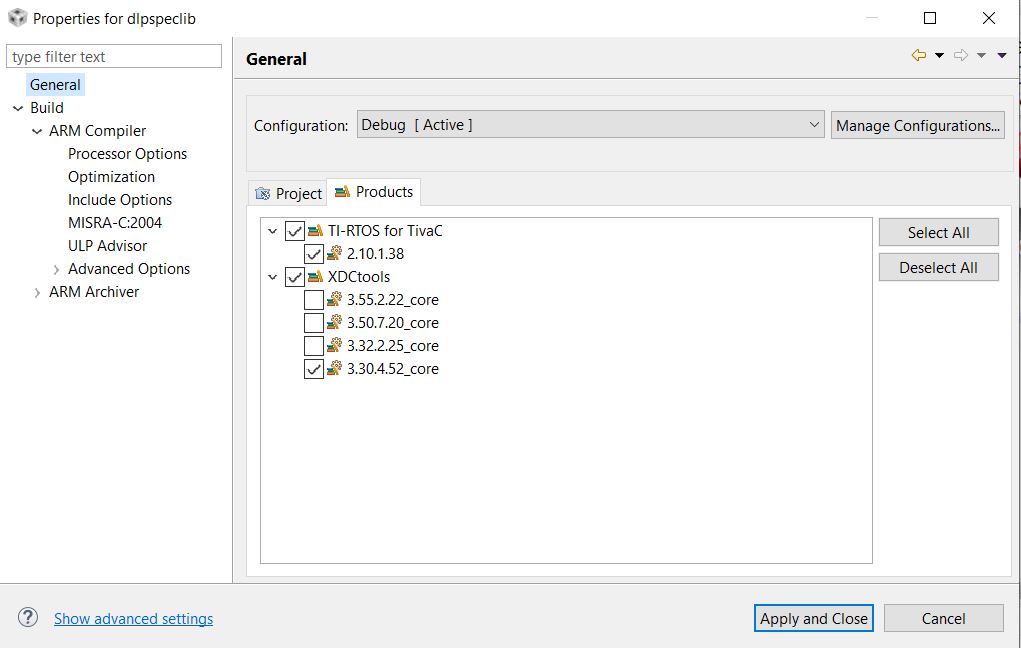
Task: Open the view menu triangle icon
Action: click(1002, 56)
